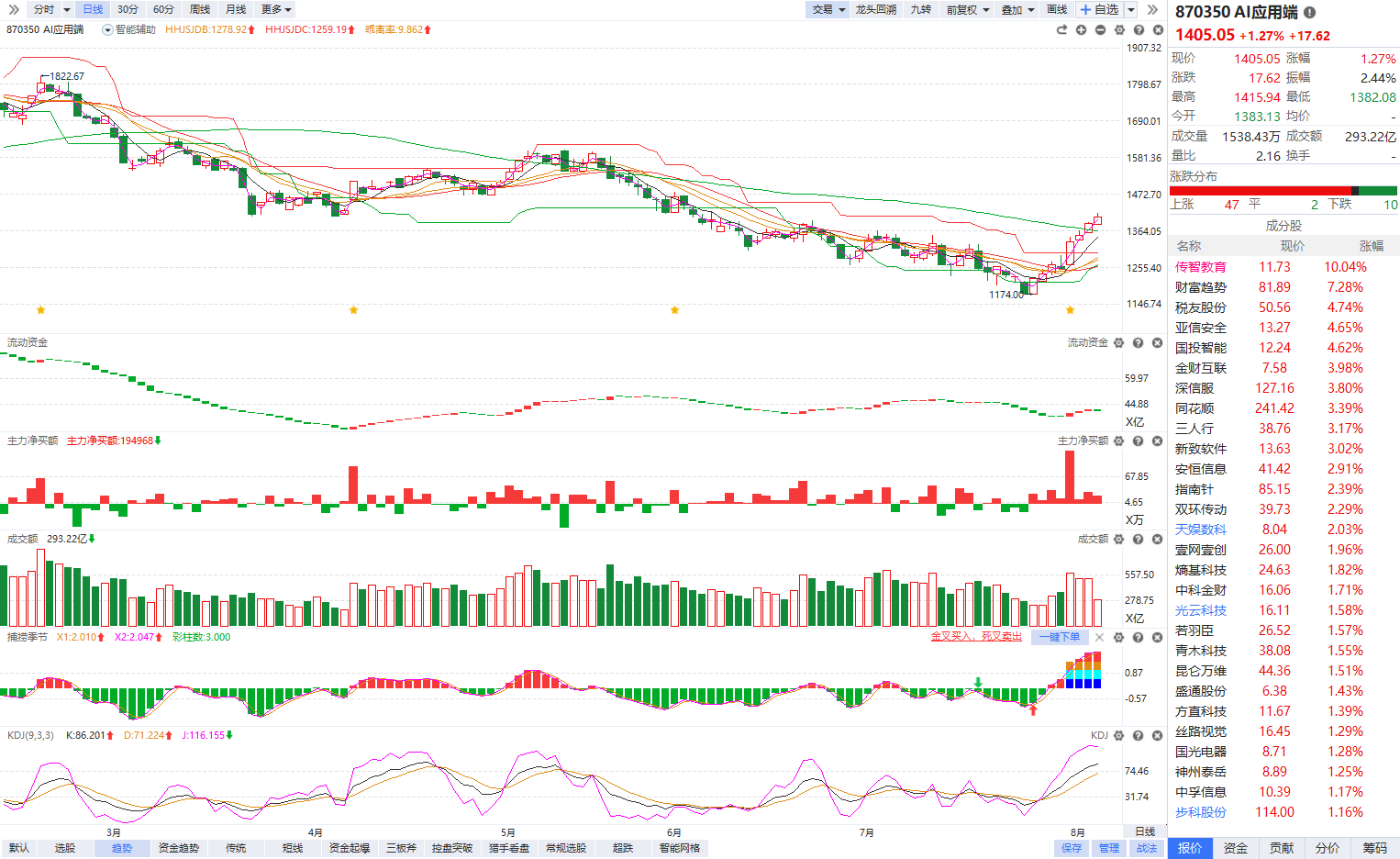Expand the 更多 period dropdown
Screen dimensions: 1400x859
(x=276, y=9)
